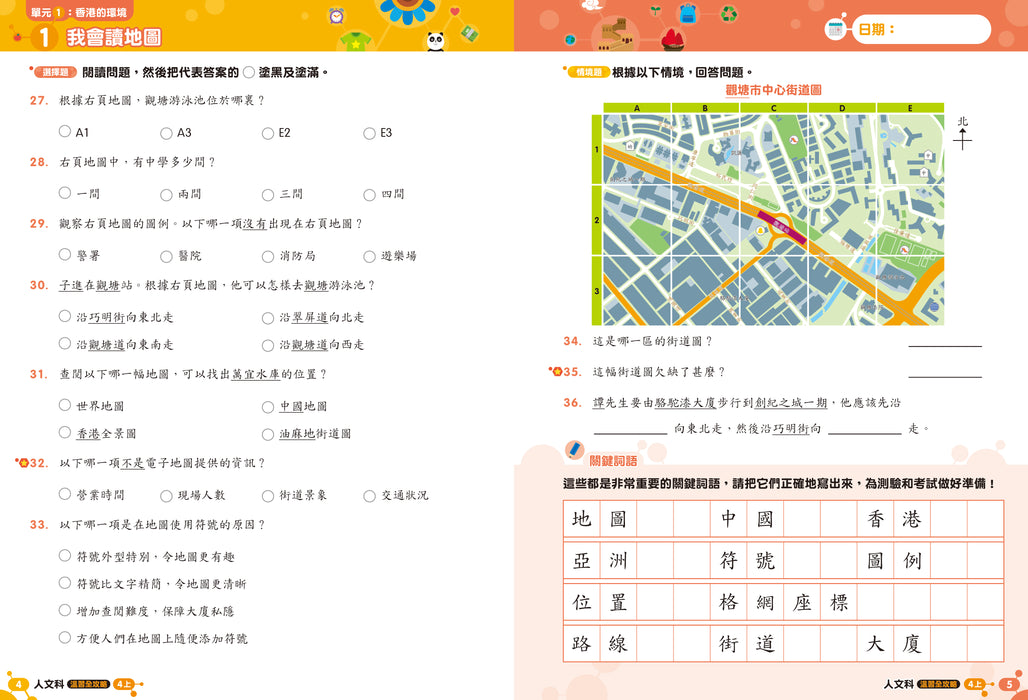Click the green T-shirt icon
Screen dimensions: 1028x700
tap(356, 41)
